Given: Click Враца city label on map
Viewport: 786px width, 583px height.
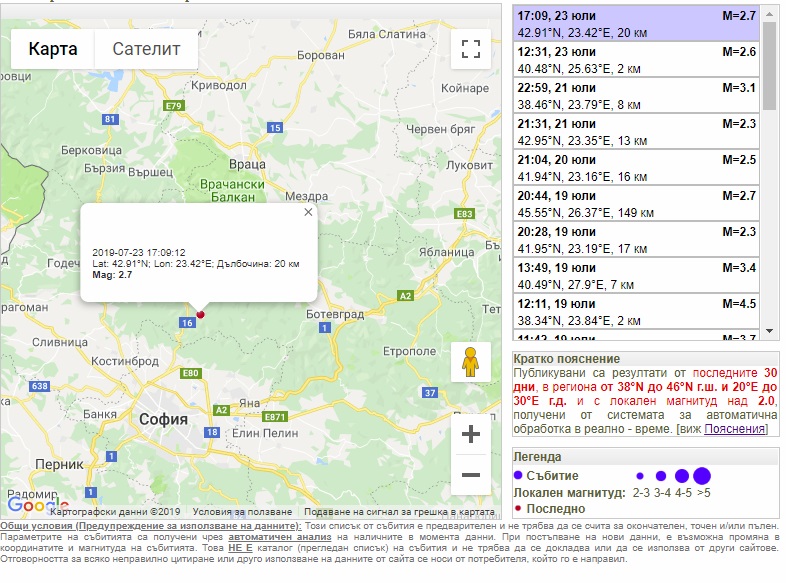Looking at the screenshot, I should [247, 164].
